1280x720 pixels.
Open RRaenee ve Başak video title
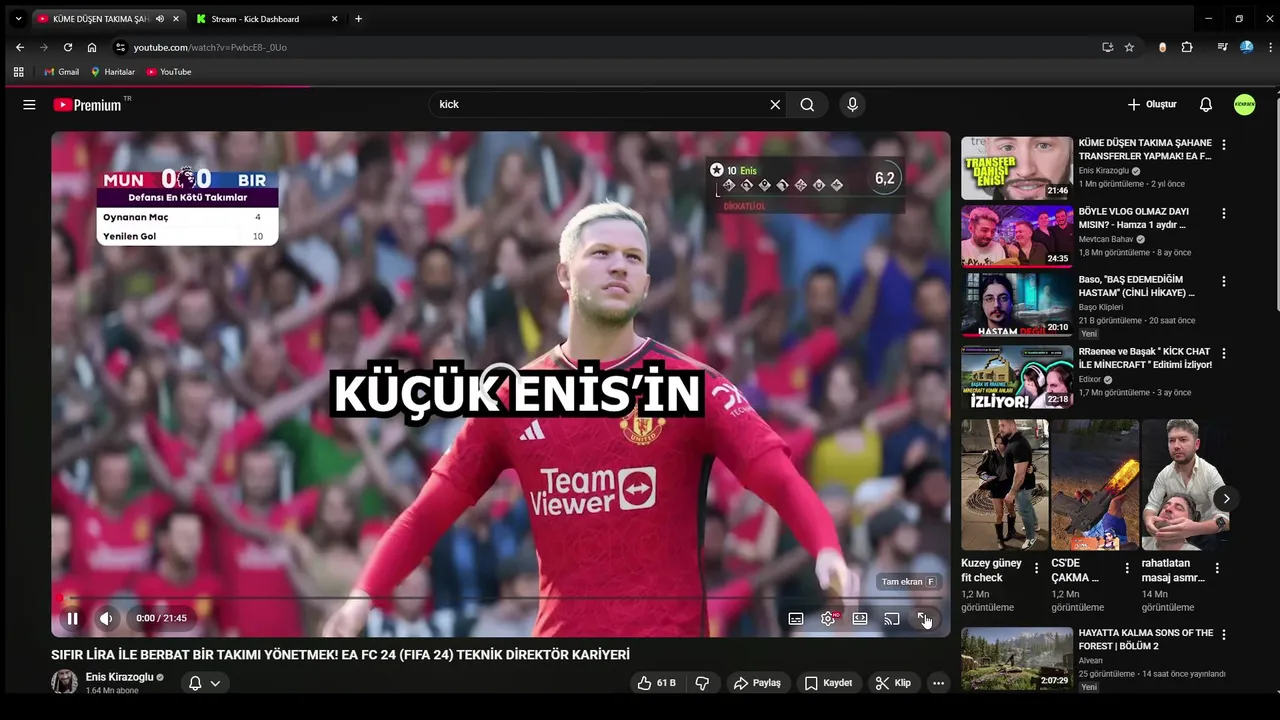pyautogui.click(x=1145, y=358)
